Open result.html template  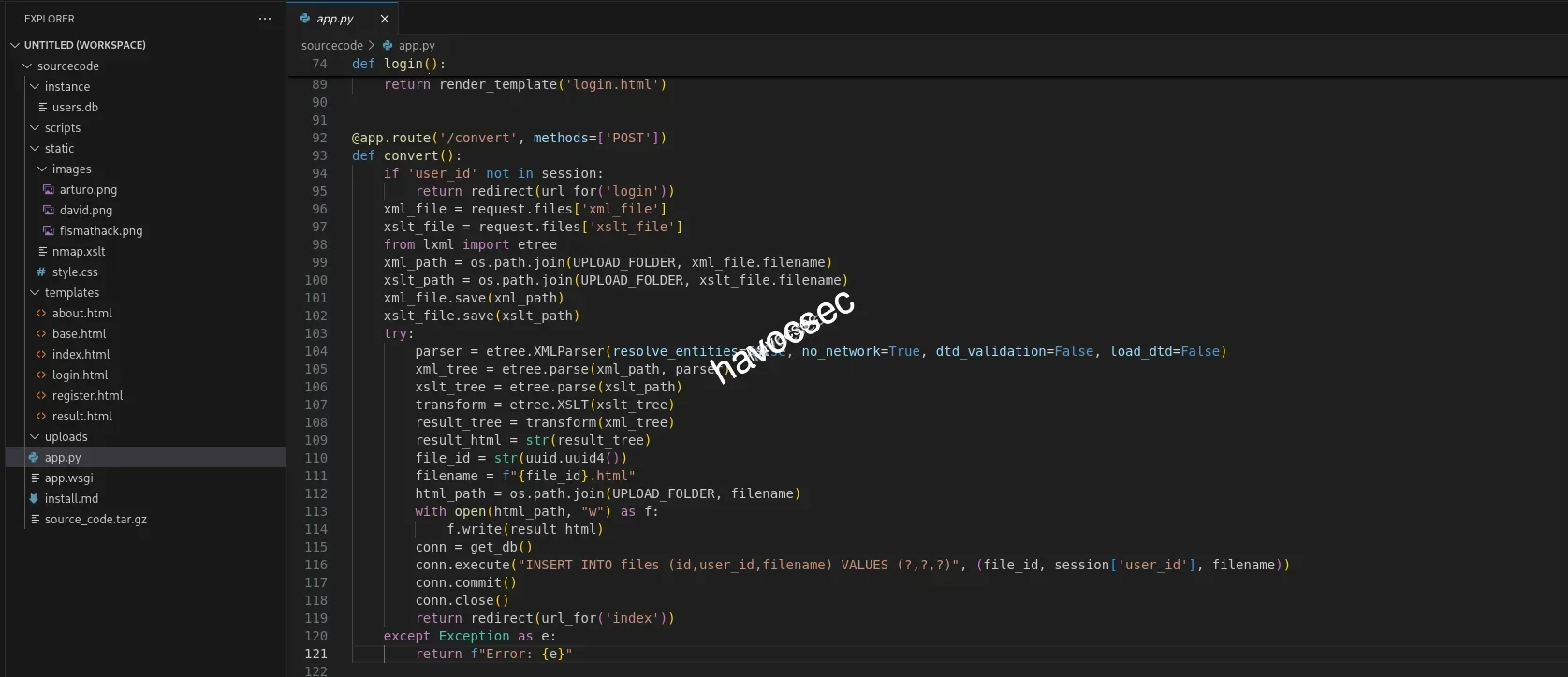[82, 417]
